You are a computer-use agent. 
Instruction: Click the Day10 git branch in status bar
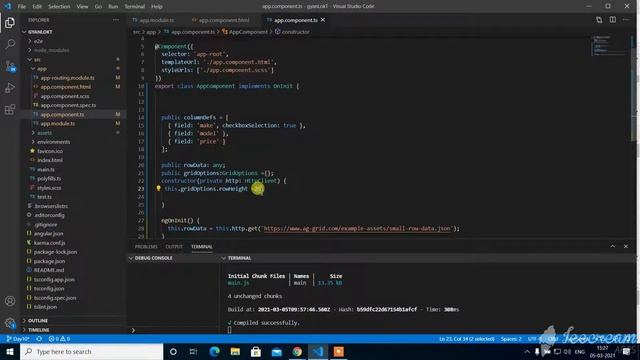coord(18,339)
